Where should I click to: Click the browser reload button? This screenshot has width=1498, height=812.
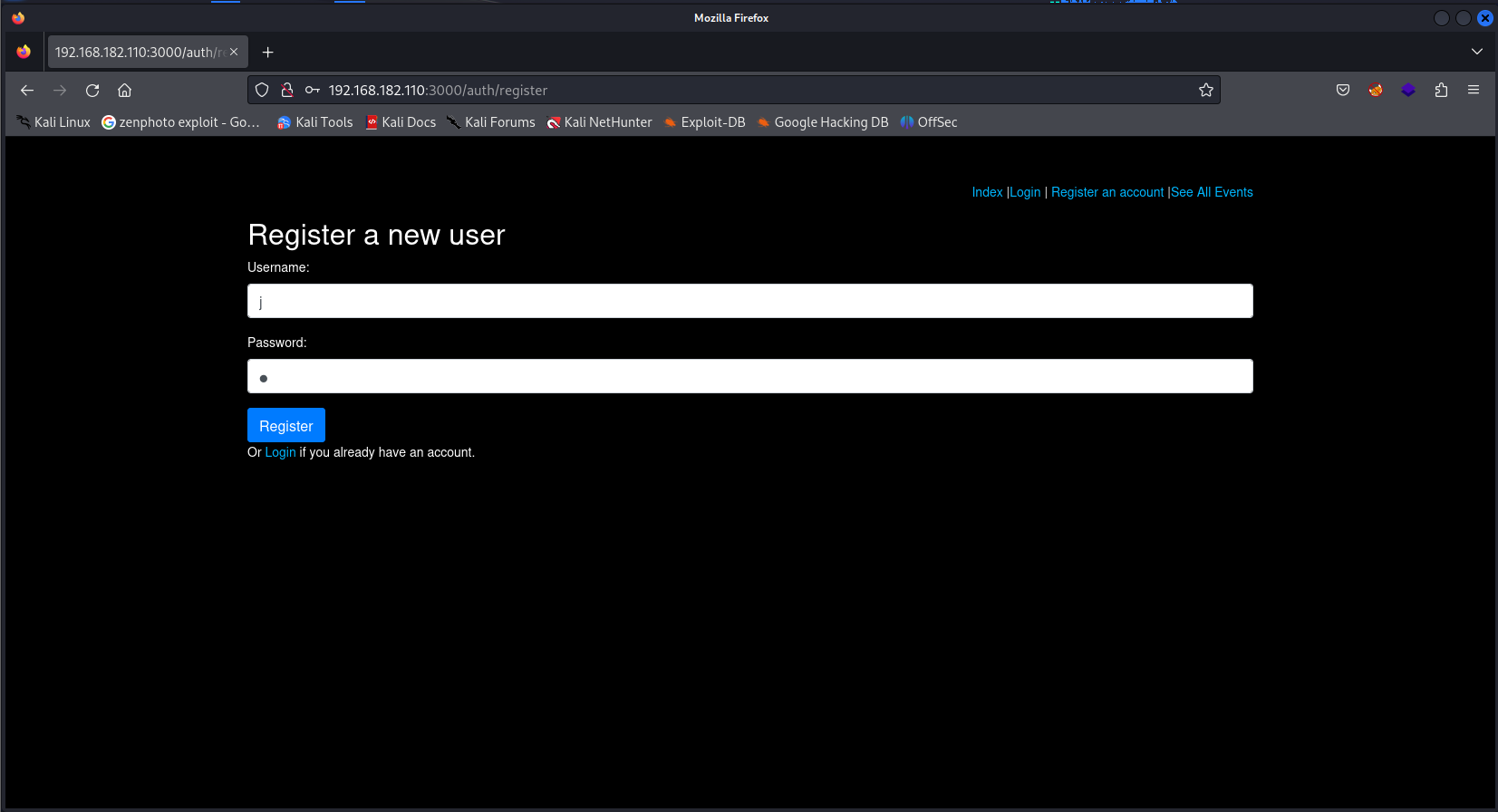[x=92, y=91]
